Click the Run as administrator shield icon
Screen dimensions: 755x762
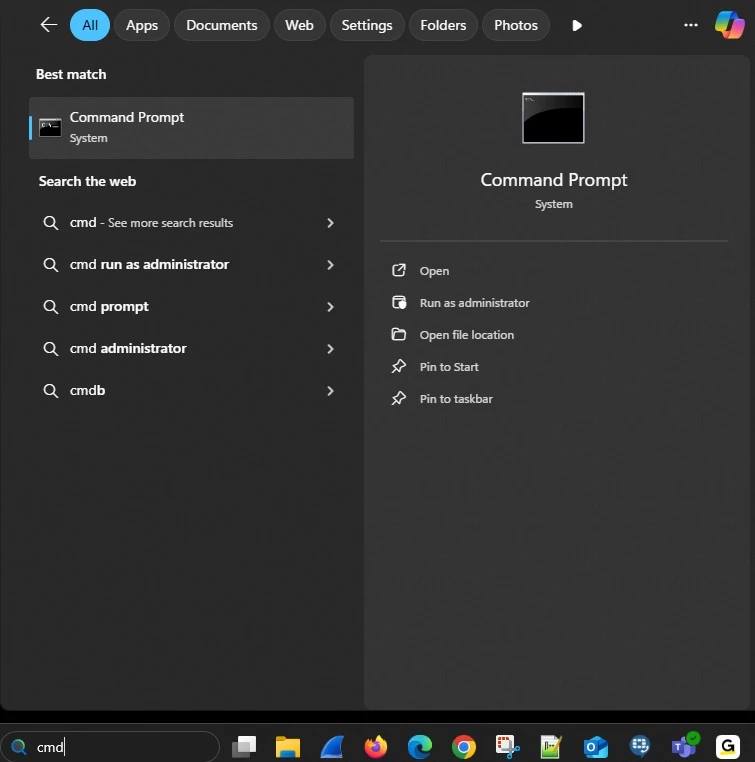(399, 302)
